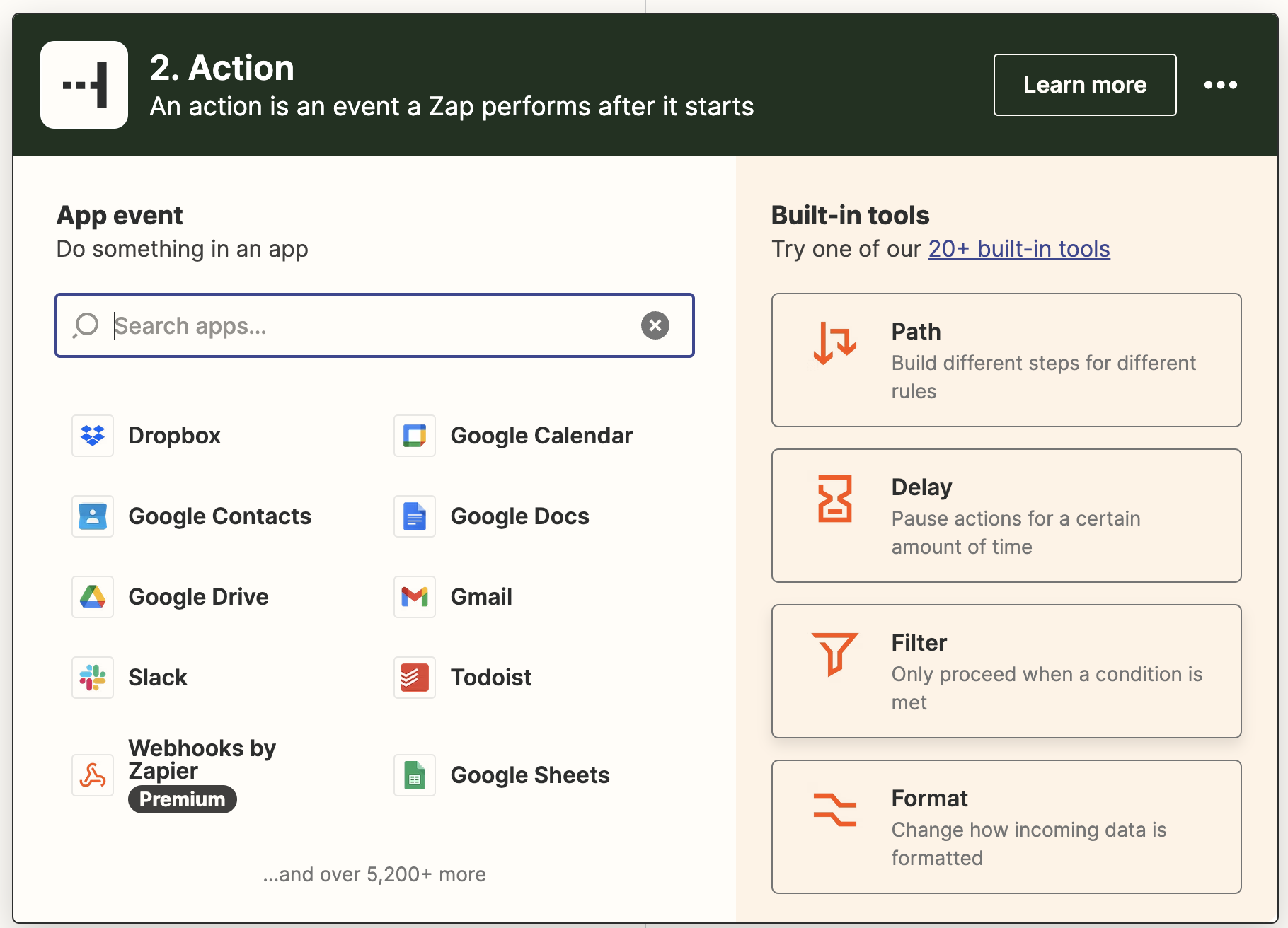Choose the Google Drive label

(199, 597)
